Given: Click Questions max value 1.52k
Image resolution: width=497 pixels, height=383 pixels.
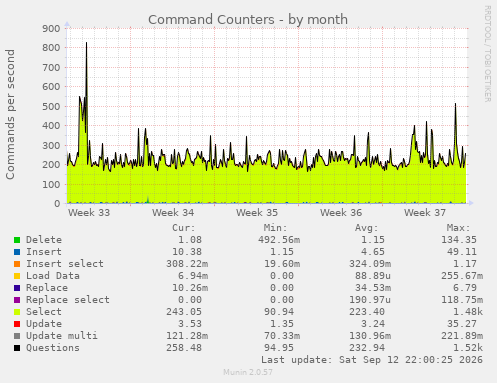Looking at the screenshot, I should coord(468,348).
